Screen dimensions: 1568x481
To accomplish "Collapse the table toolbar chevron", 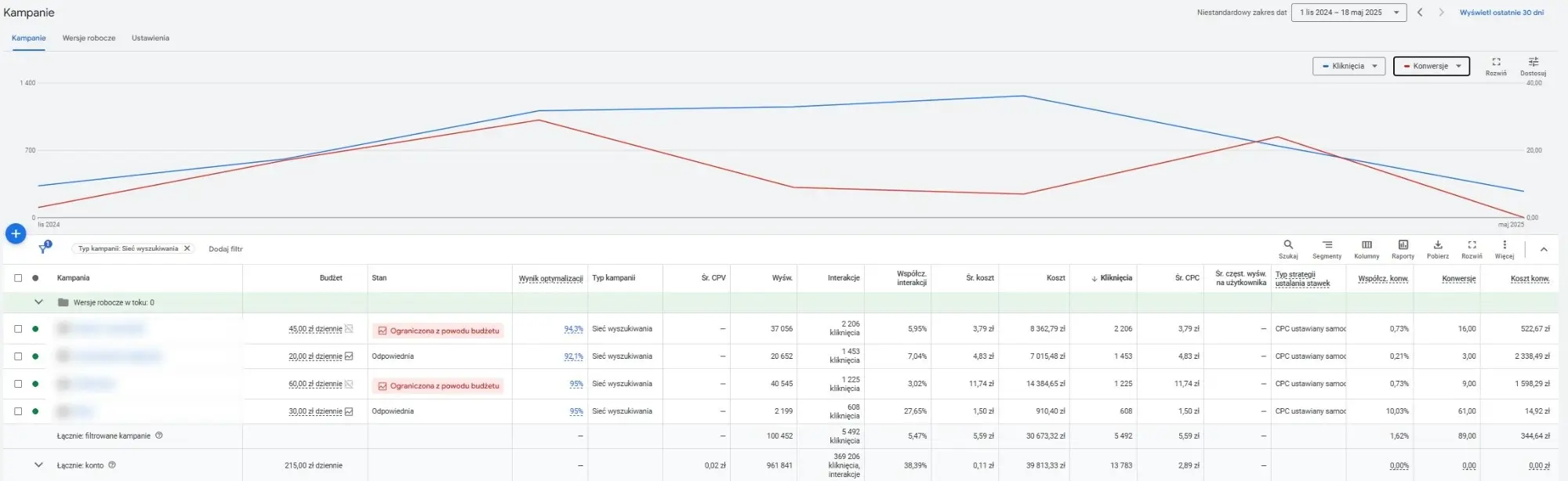I will pyautogui.click(x=1543, y=249).
